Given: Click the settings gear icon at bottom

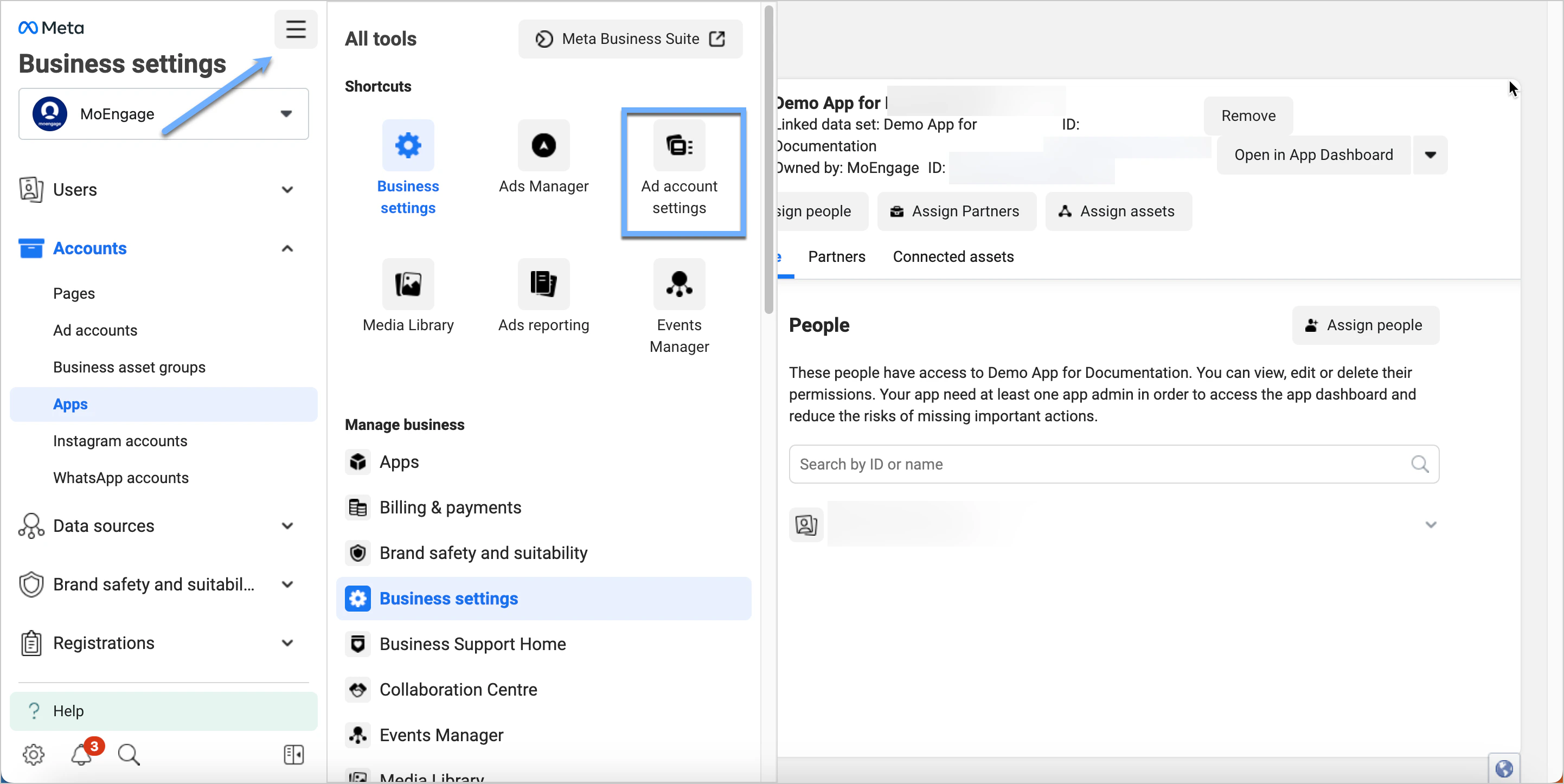Looking at the screenshot, I should (x=34, y=754).
